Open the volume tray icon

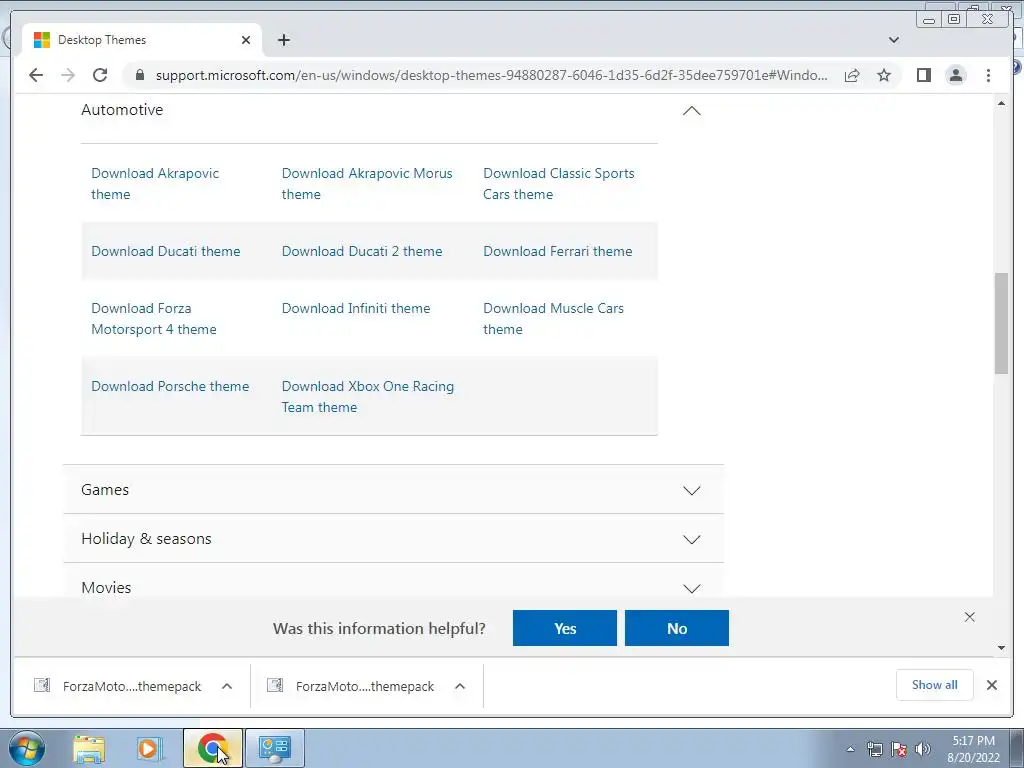(x=923, y=749)
